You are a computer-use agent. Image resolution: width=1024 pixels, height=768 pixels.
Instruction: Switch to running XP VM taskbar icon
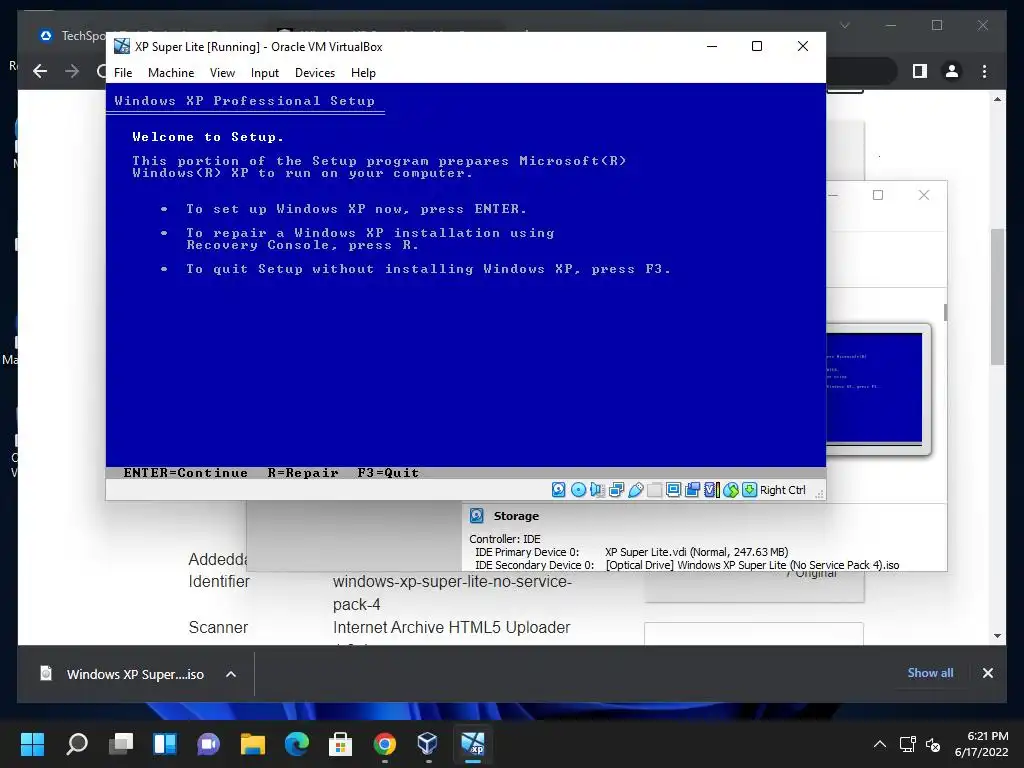[473, 744]
